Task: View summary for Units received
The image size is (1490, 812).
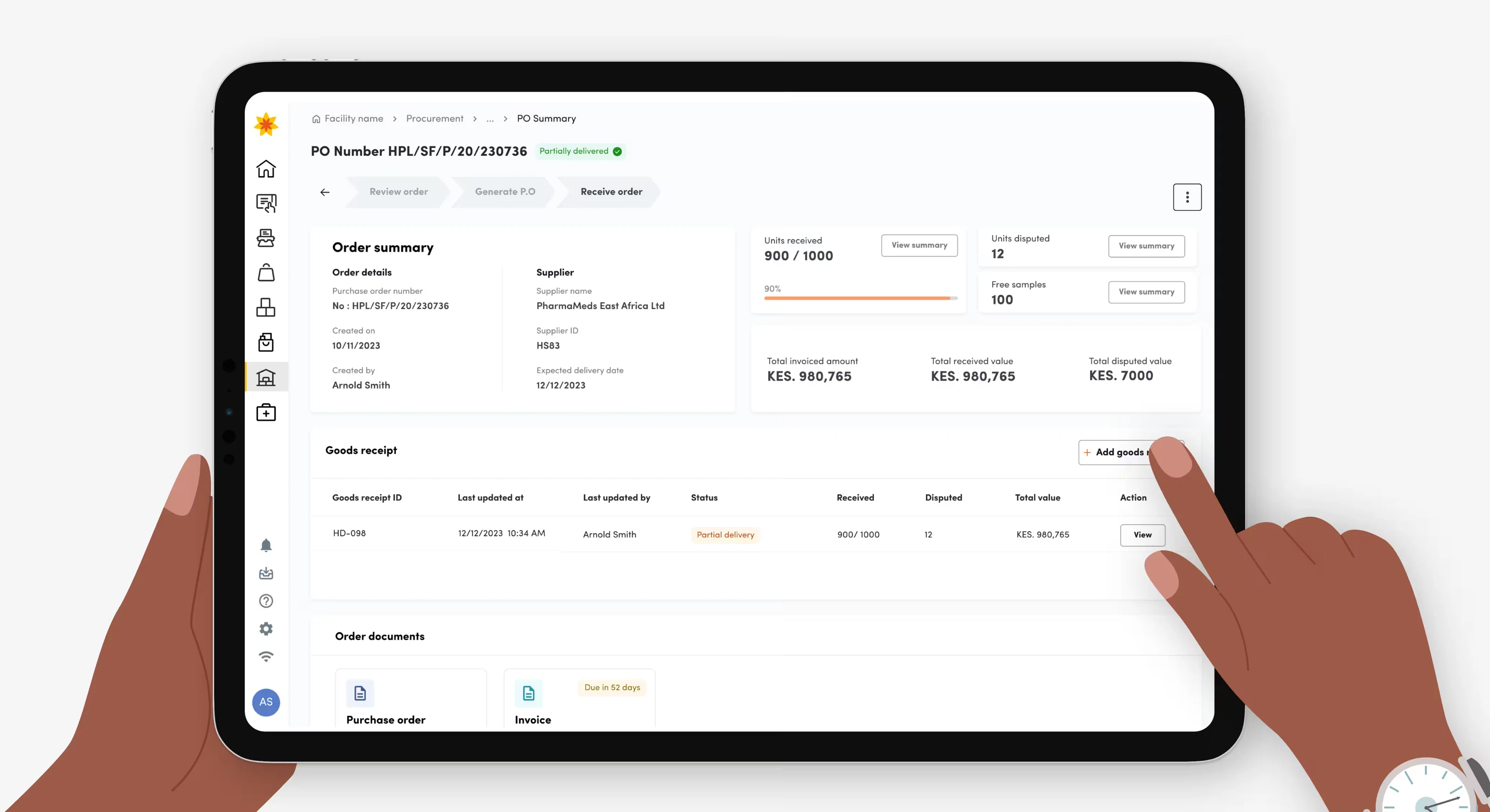Action: point(919,245)
